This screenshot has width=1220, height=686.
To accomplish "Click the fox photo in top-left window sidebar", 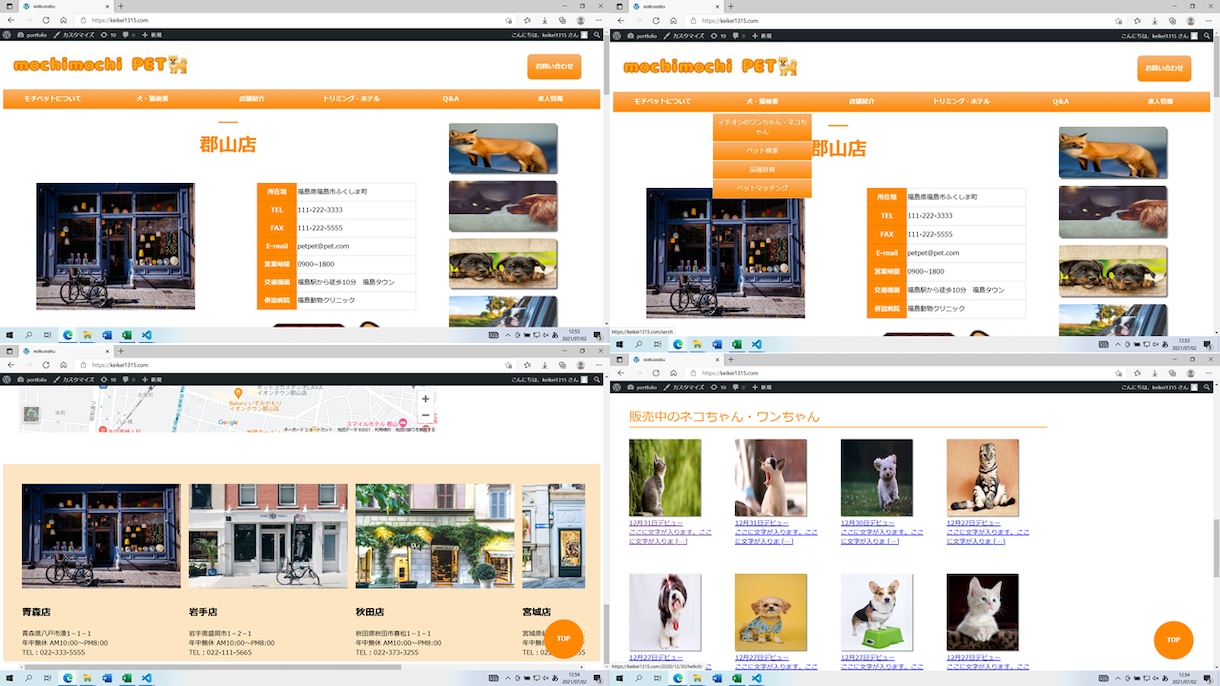I will click(x=503, y=148).
